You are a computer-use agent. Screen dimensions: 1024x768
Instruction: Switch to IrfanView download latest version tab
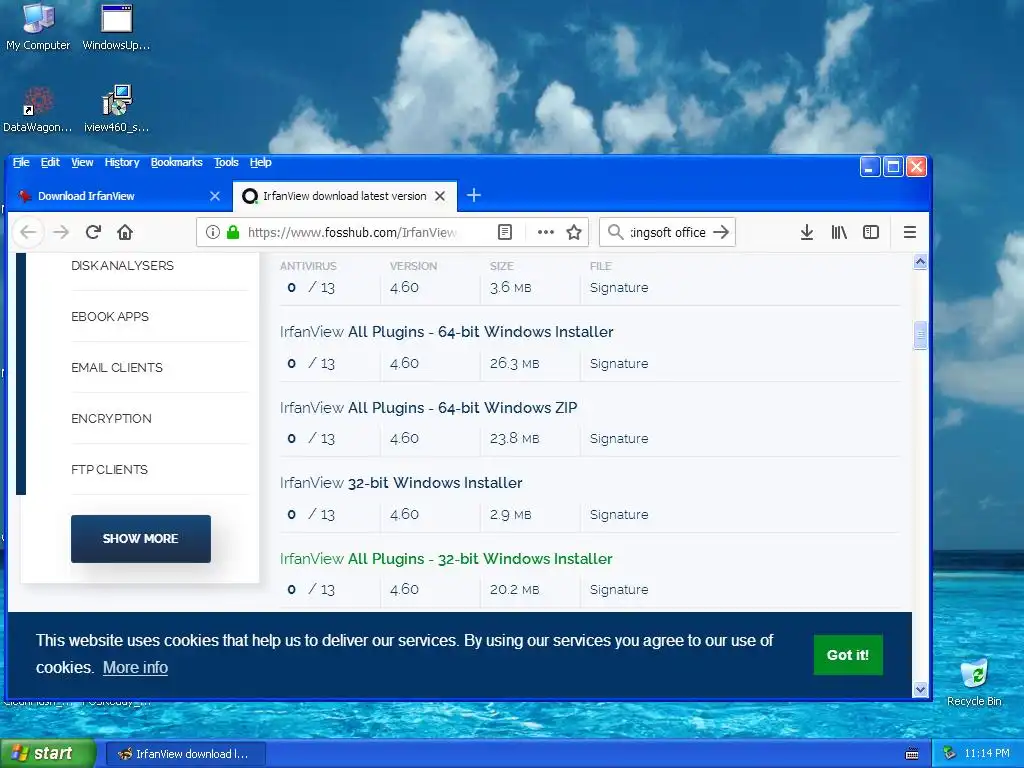344,196
